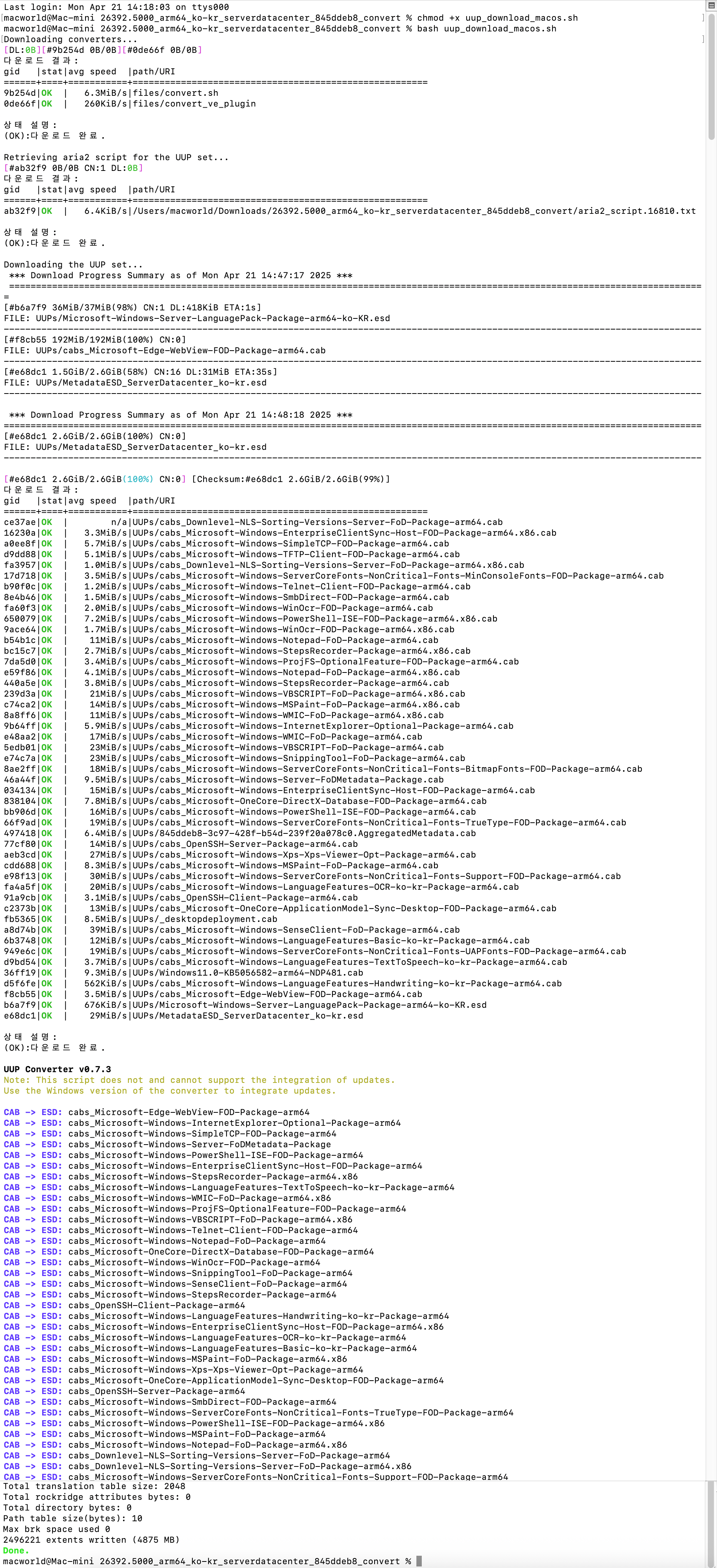Click the final shell prompt with cursor
This screenshot has width=717, height=1568.
(x=212, y=1561)
